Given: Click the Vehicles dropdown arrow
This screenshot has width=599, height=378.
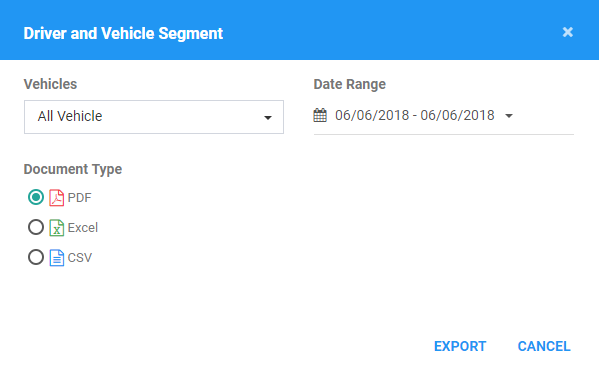Looking at the screenshot, I should 268,118.
